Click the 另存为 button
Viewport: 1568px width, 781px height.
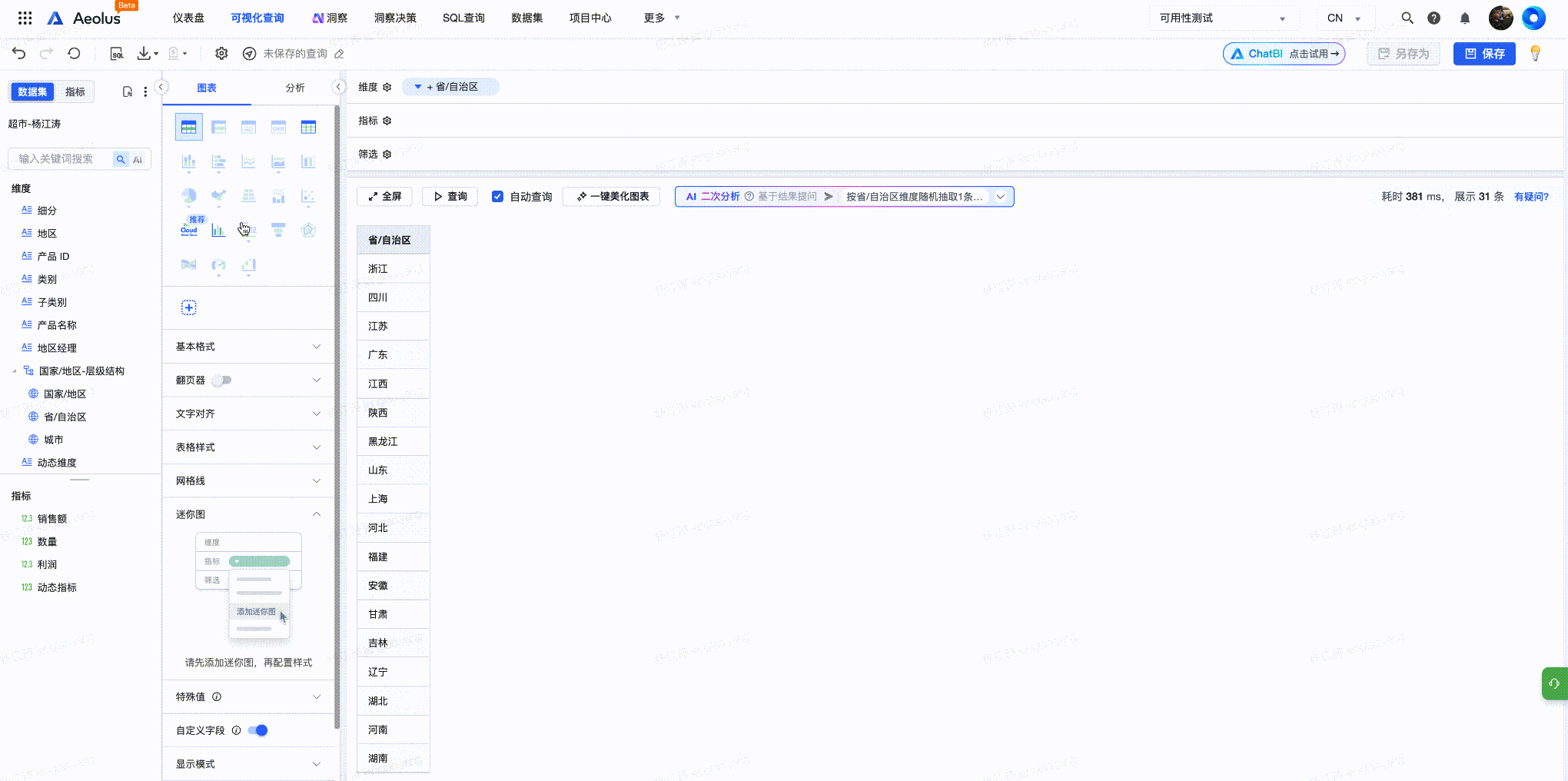pos(1404,54)
